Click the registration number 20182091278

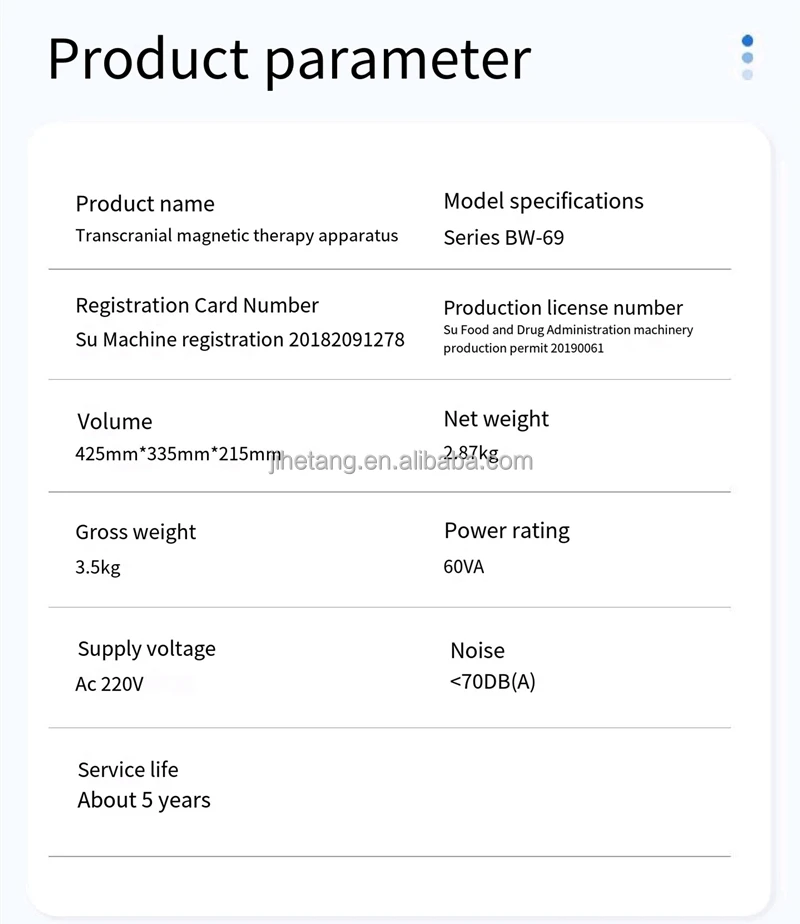coord(347,340)
